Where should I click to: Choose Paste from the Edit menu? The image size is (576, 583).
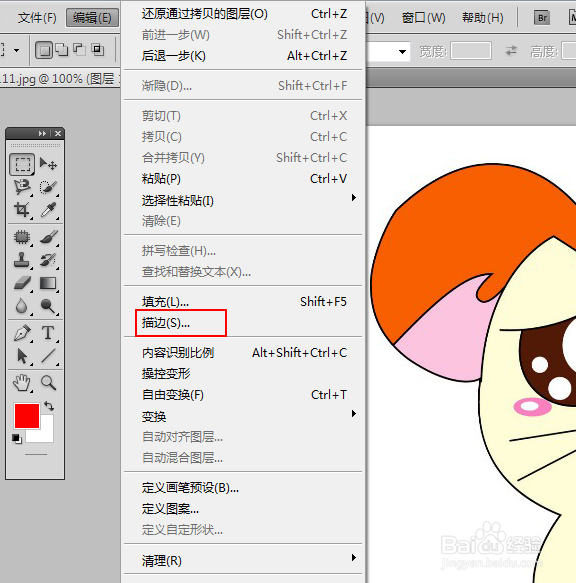tap(243, 179)
